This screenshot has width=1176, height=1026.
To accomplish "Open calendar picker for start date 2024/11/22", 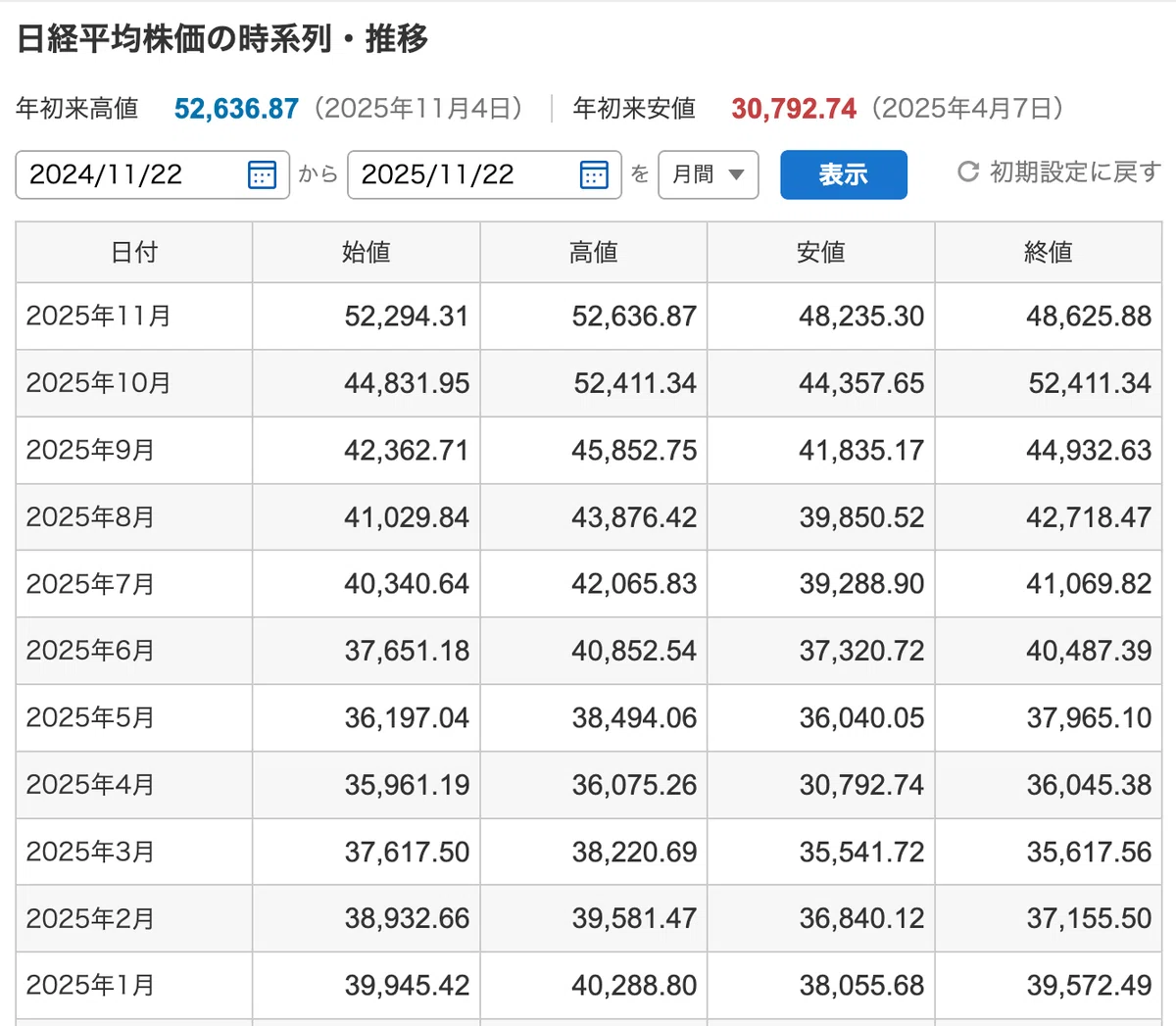I will [x=262, y=175].
